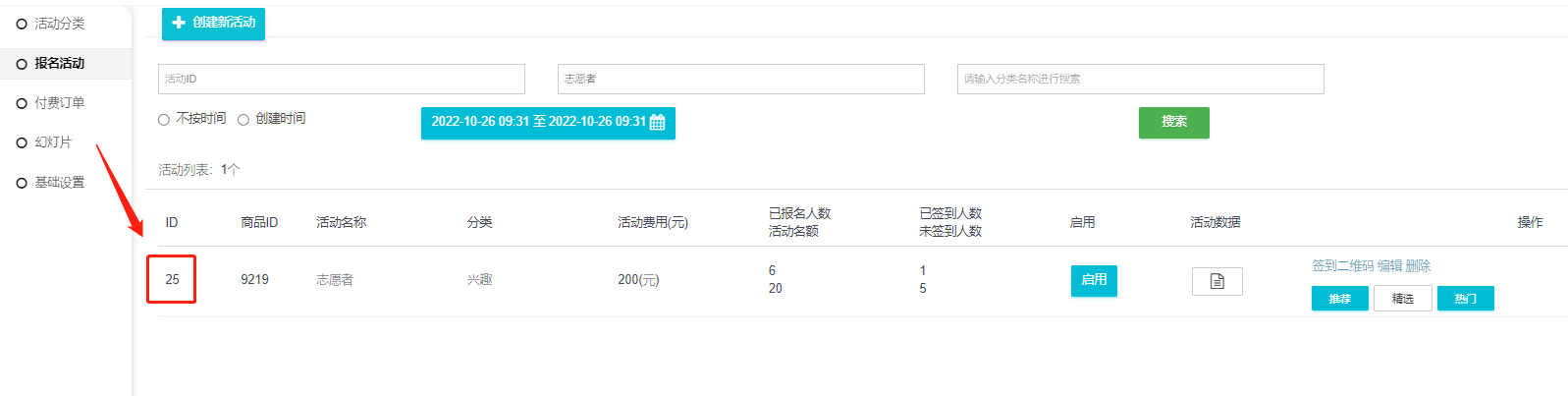Click the 活动数据 column header
1568x396 pixels.
1216,222
